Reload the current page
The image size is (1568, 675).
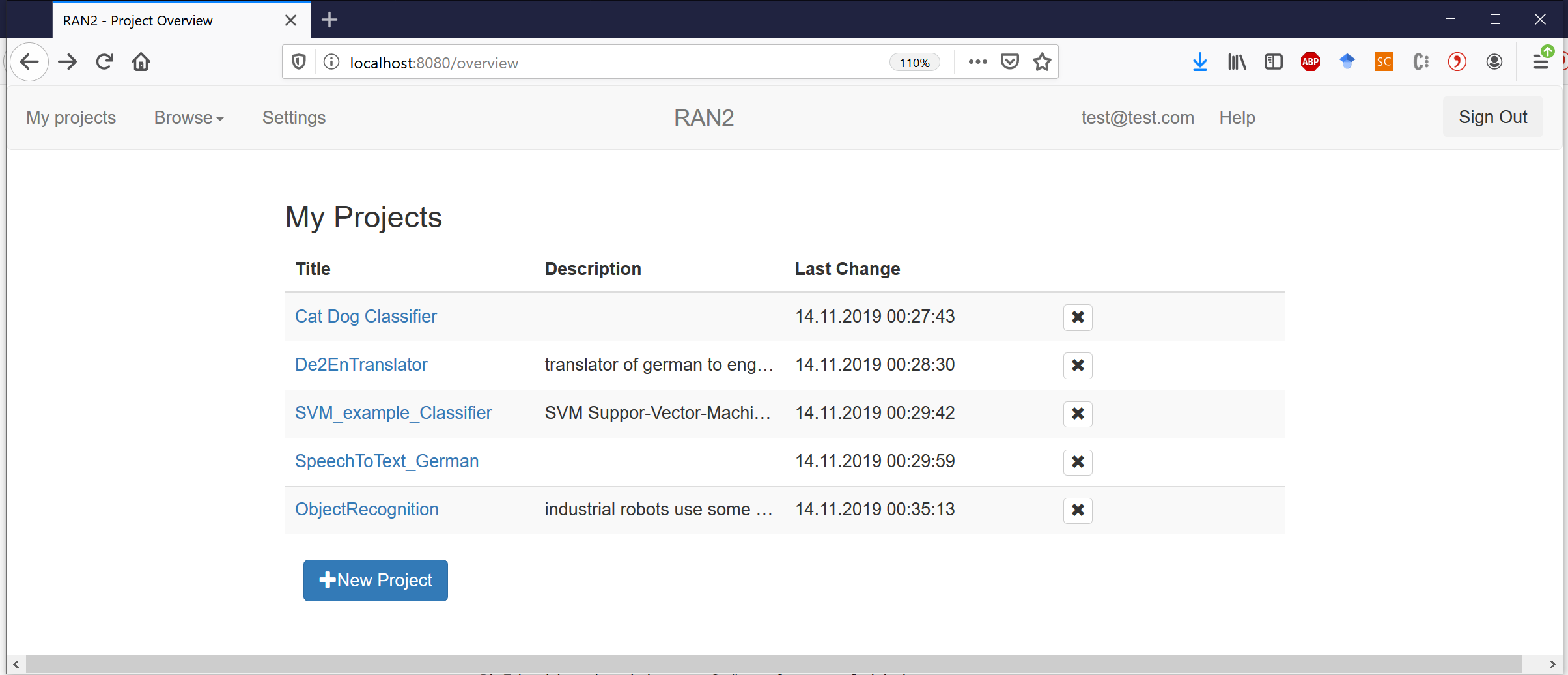pos(104,62)
